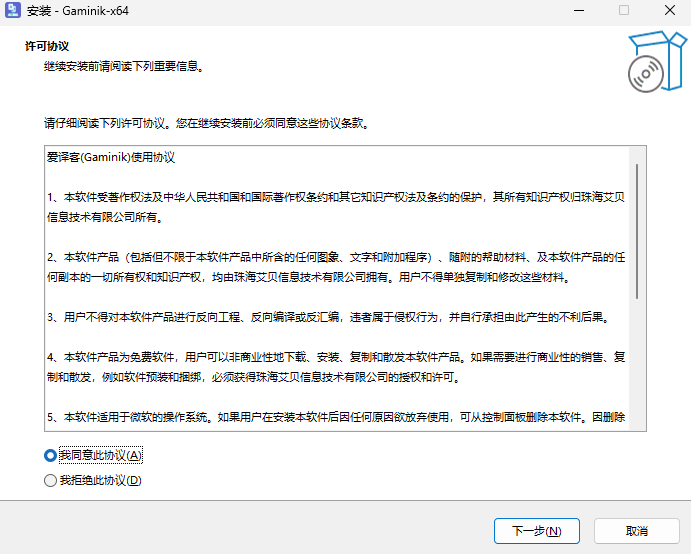Click the '爱译客(Gaminik)使用协议' heading text

coord(111,157)
